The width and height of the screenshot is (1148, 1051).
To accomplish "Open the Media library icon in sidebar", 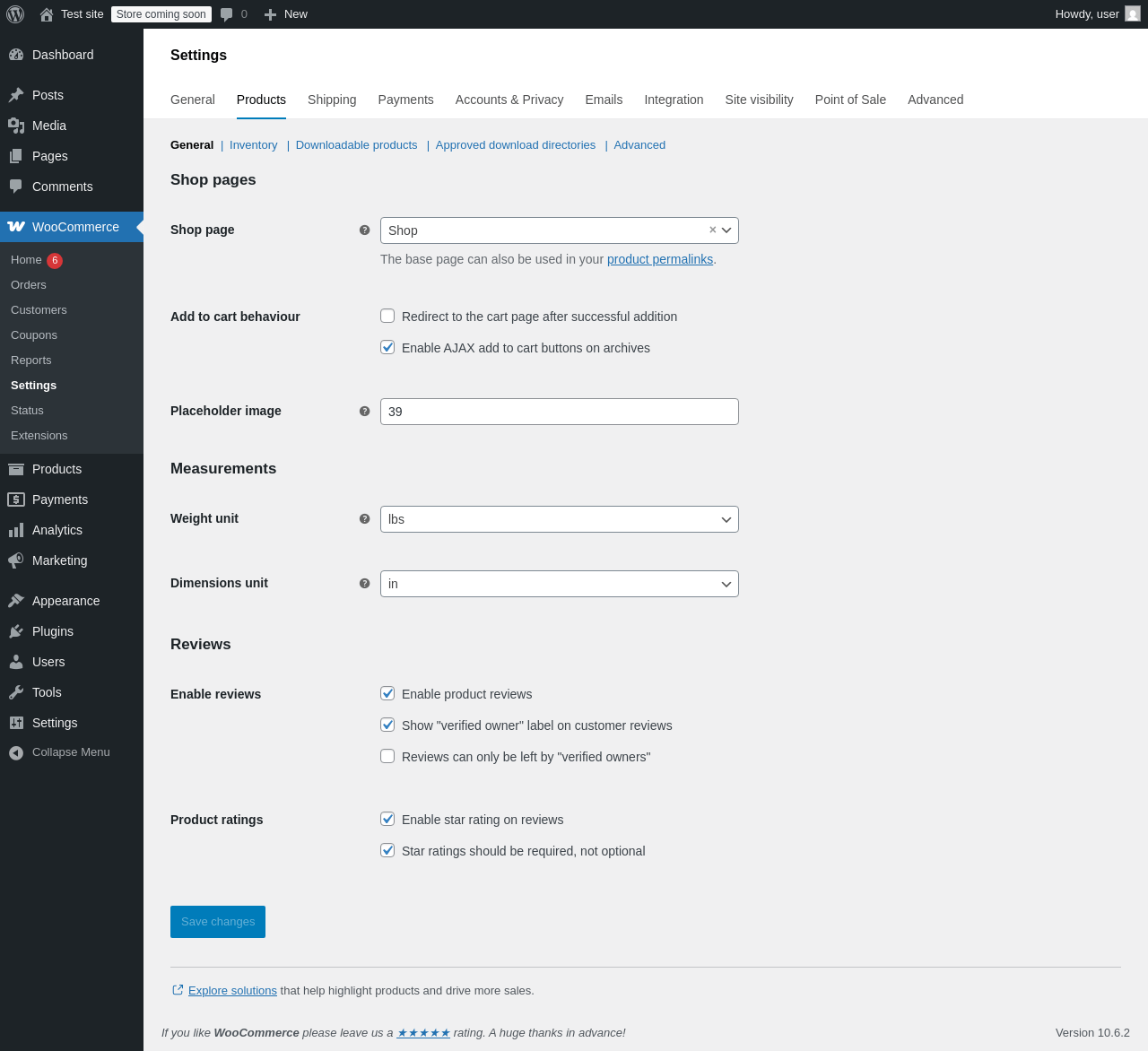I will [16, 126].
